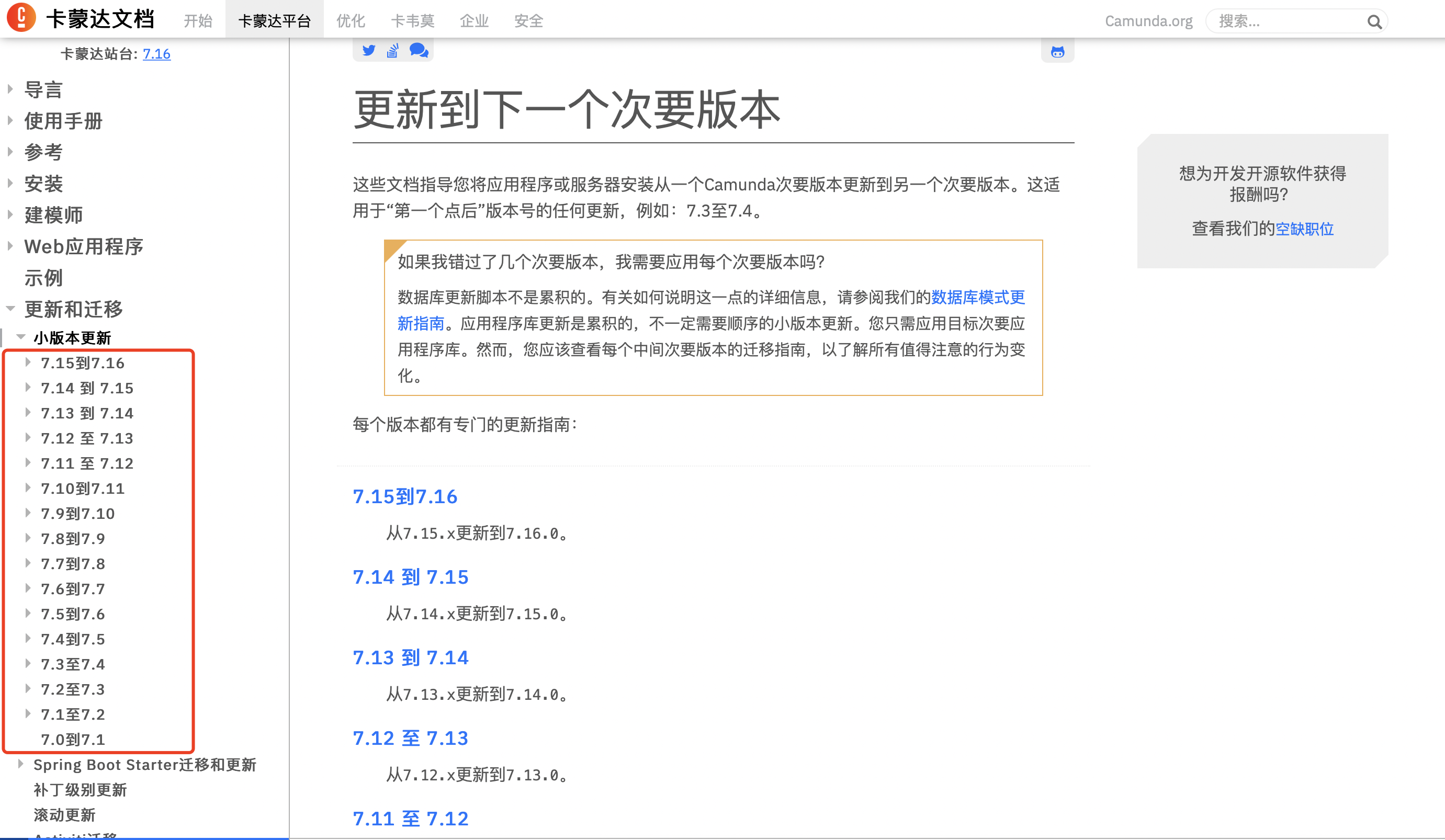Open the 企业 navigation tab
1445x840 pixels.
pyautogui.click(x=473, y=21)
